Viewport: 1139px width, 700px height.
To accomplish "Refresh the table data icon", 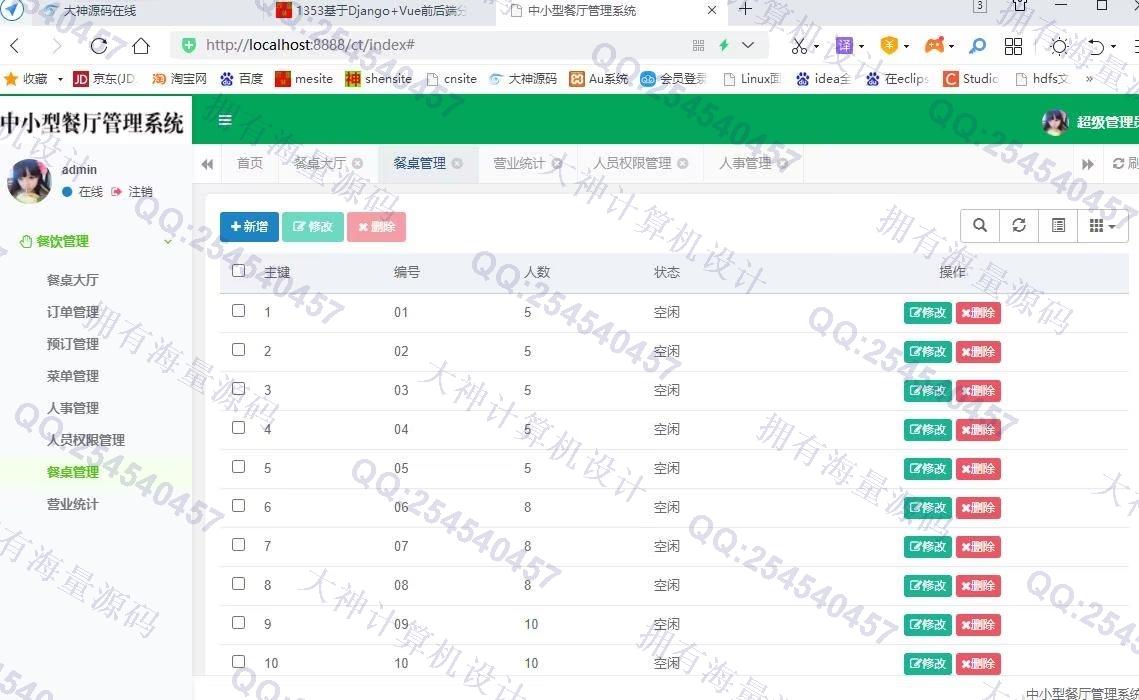I will (x=1019, y=225).
